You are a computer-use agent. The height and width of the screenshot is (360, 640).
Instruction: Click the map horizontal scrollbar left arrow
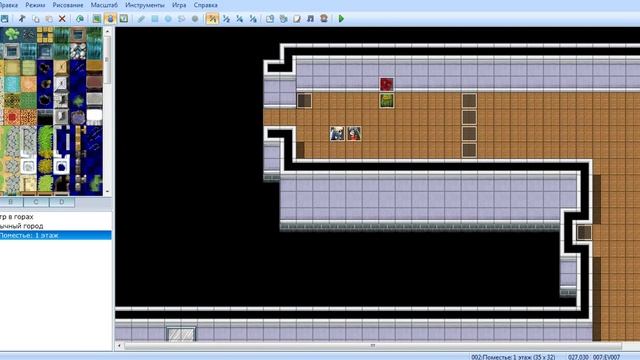[119, 346]
